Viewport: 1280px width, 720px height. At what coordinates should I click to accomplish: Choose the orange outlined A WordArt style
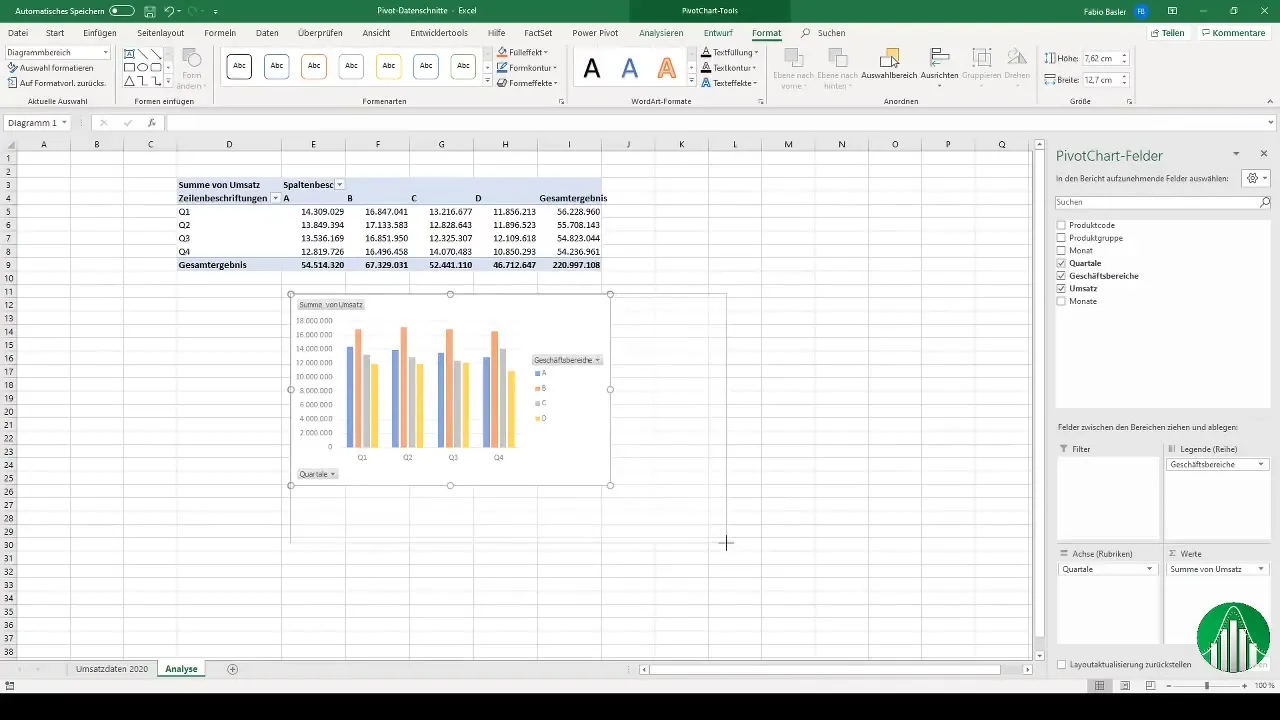click(x=667, y=68)
